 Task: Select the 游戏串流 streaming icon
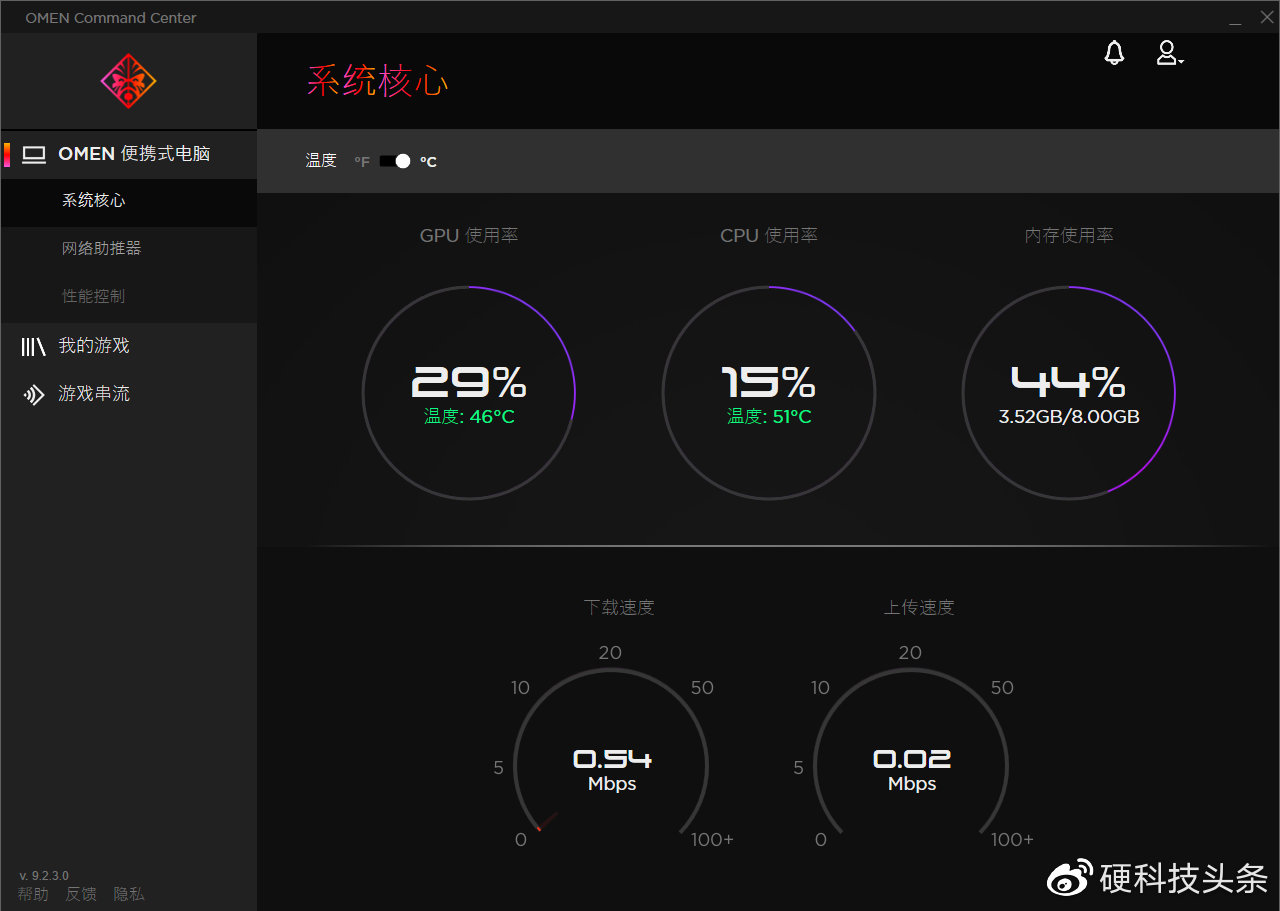pyautogui.click(x=35, y=393)
